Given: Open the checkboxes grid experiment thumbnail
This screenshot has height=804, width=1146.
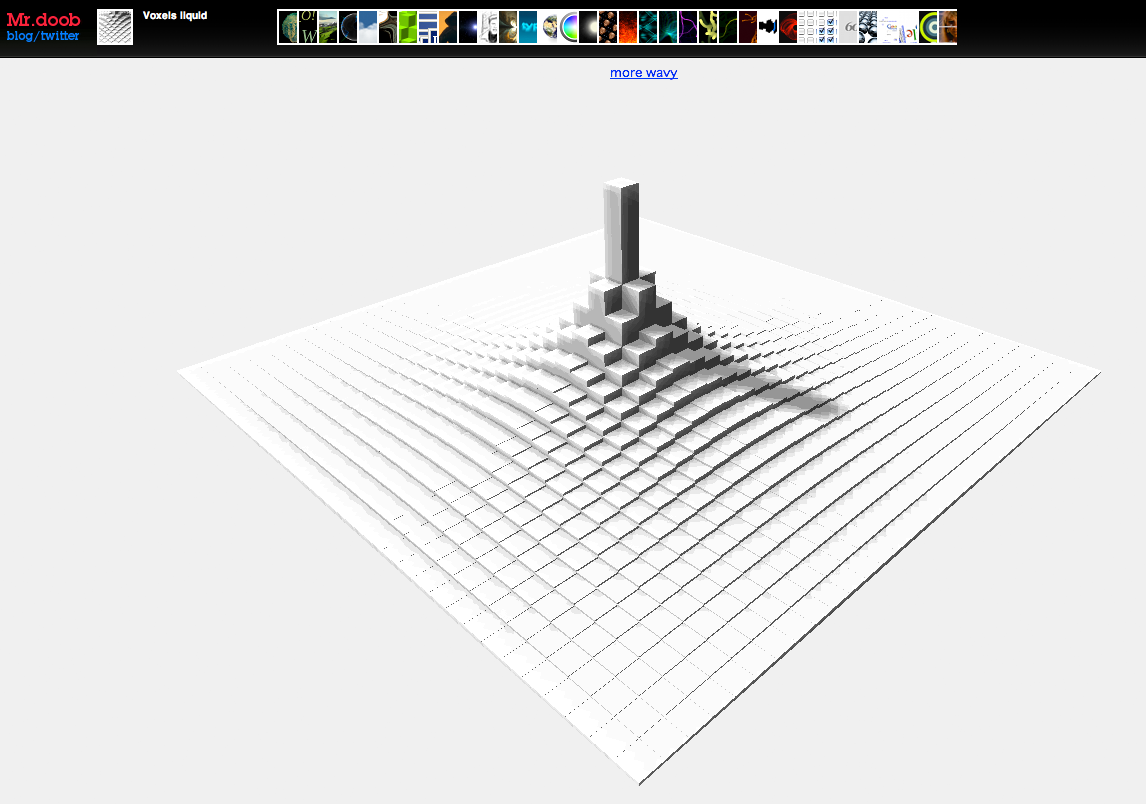Looking at the screenshot, I should (818, 27).
